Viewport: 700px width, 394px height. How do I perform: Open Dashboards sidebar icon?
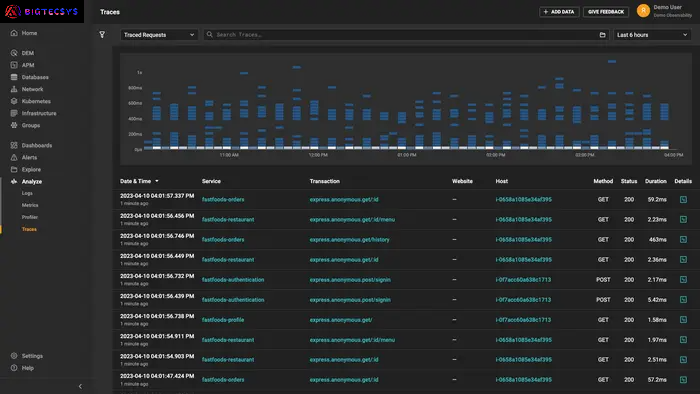click(x=14, y=145)
